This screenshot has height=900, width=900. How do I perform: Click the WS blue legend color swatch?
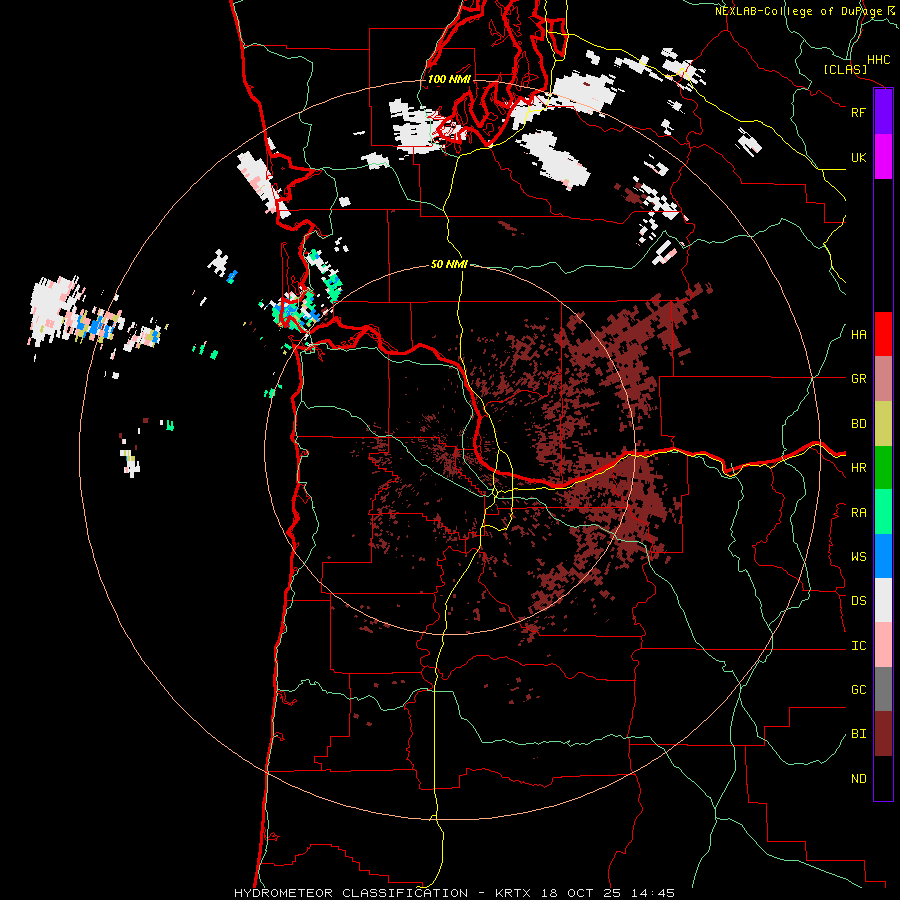click(x=883, y=556)
